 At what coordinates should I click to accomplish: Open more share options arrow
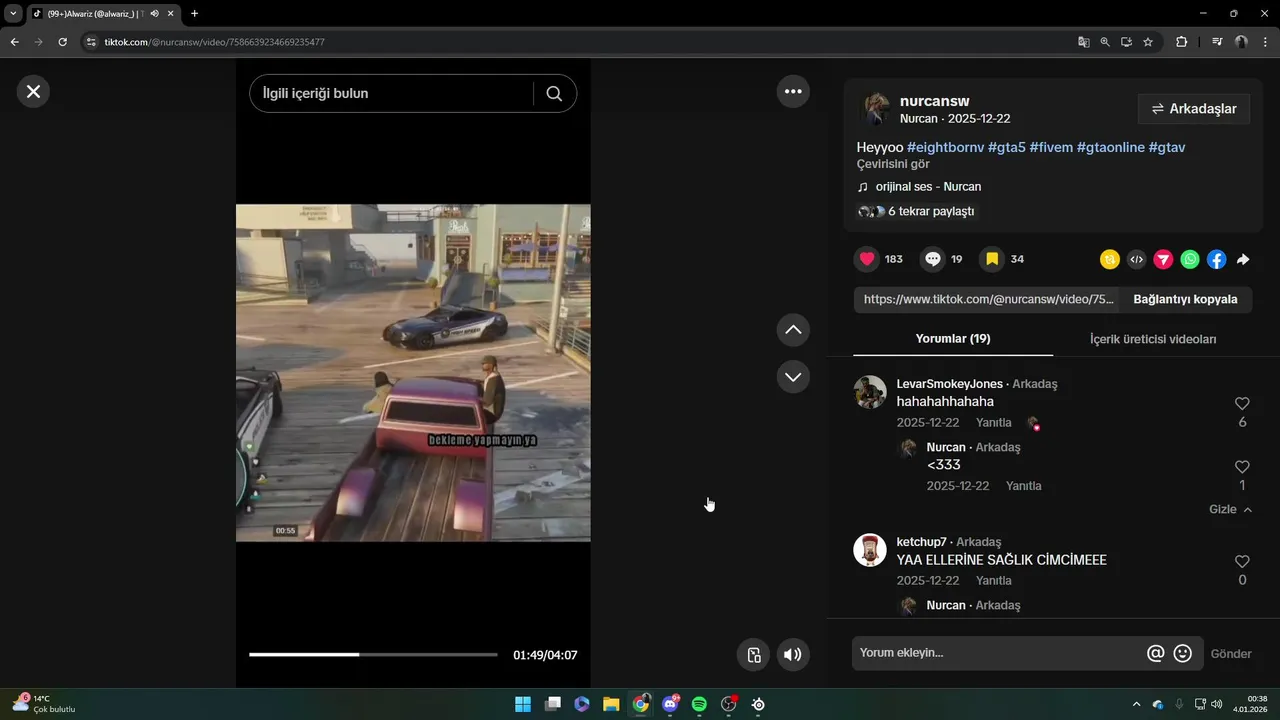(x=1243, y=259)
